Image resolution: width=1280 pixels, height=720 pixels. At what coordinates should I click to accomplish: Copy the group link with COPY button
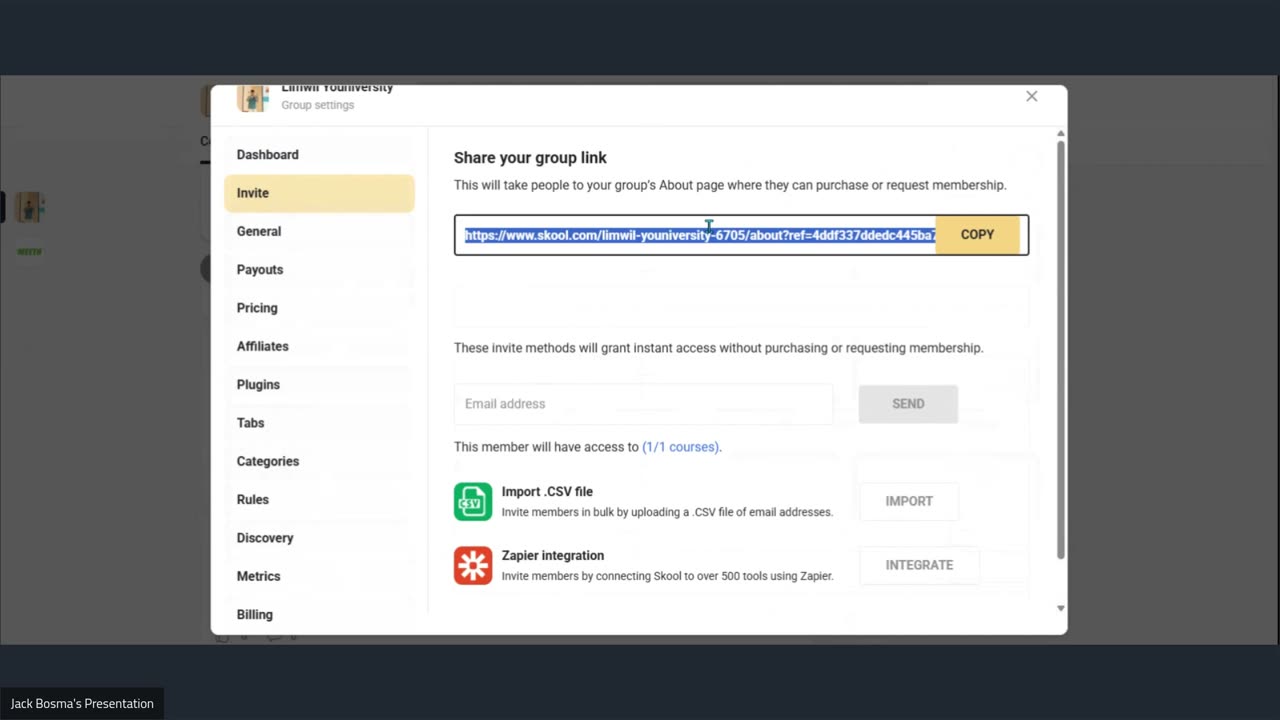coord(977,235)
